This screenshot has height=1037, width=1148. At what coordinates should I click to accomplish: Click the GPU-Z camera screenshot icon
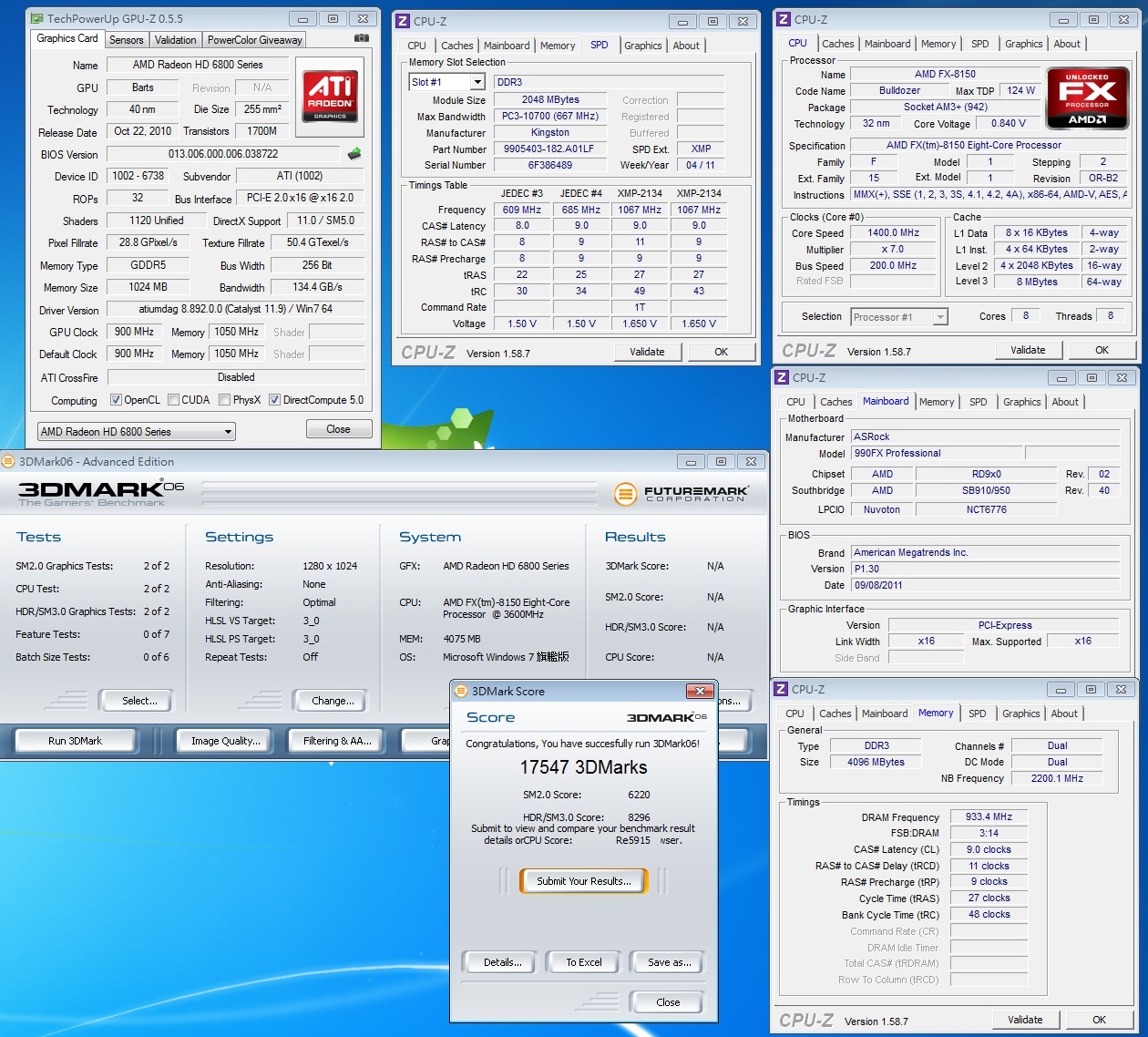pos(362,38)
